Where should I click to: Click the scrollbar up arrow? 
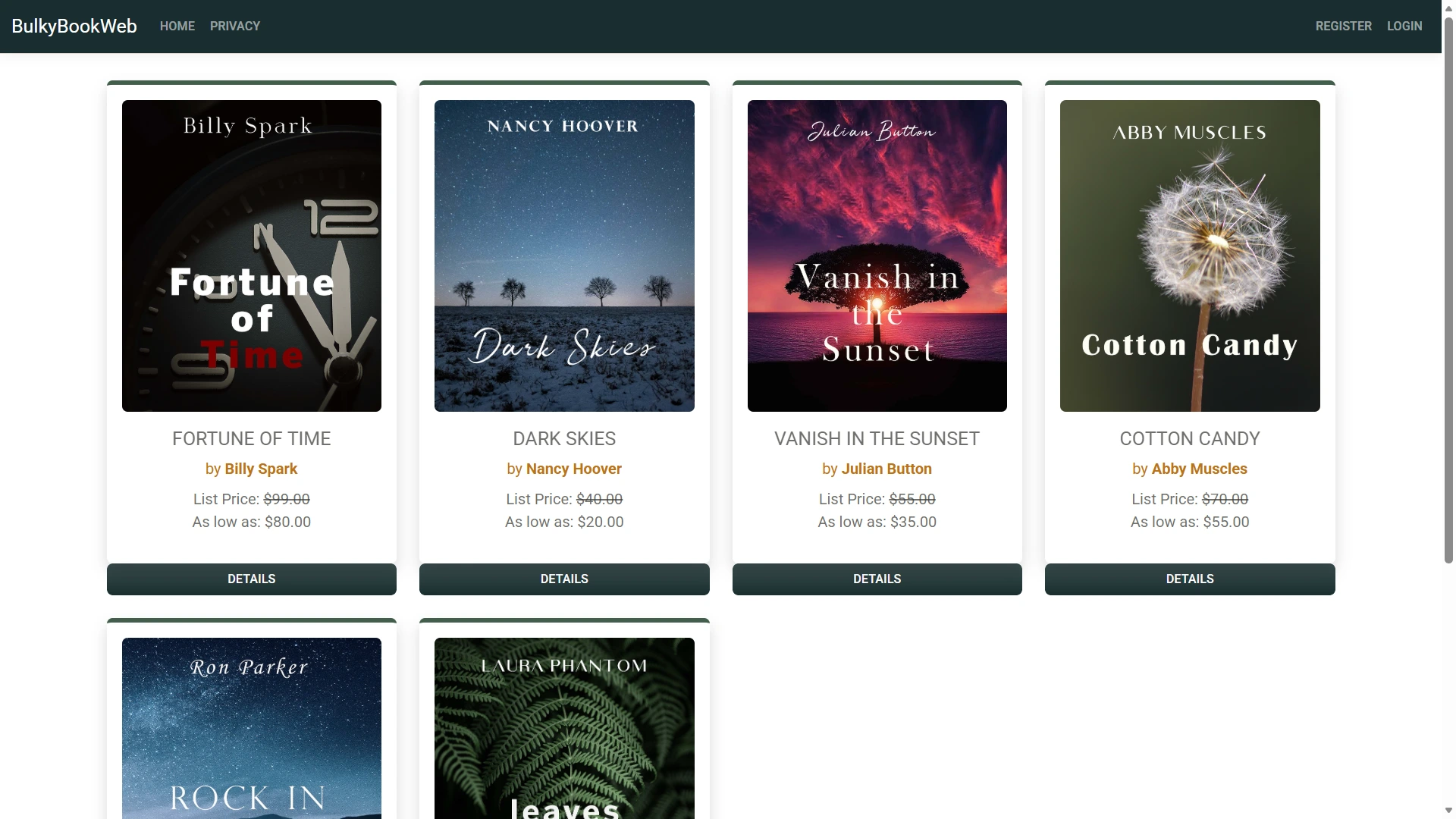click(1448, 7)
